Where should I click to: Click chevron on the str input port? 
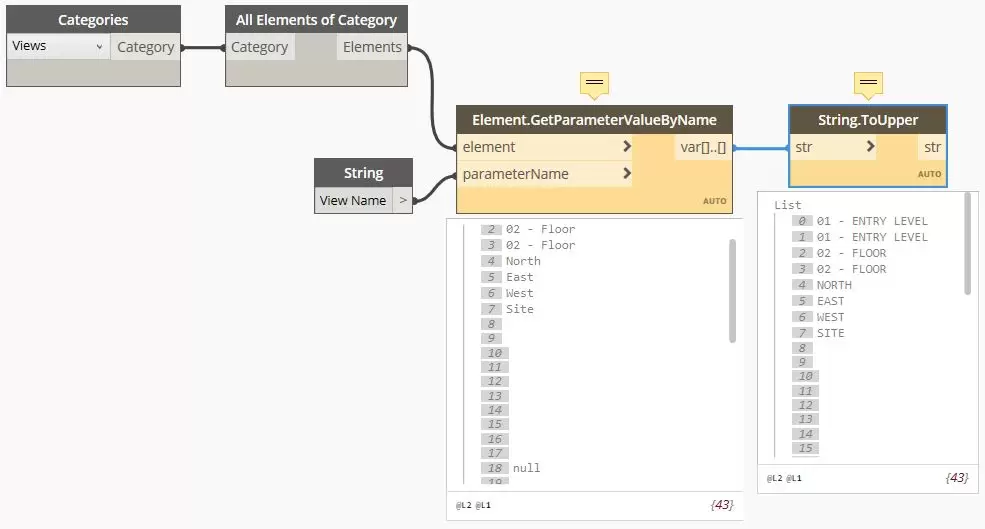click(871, 147)
